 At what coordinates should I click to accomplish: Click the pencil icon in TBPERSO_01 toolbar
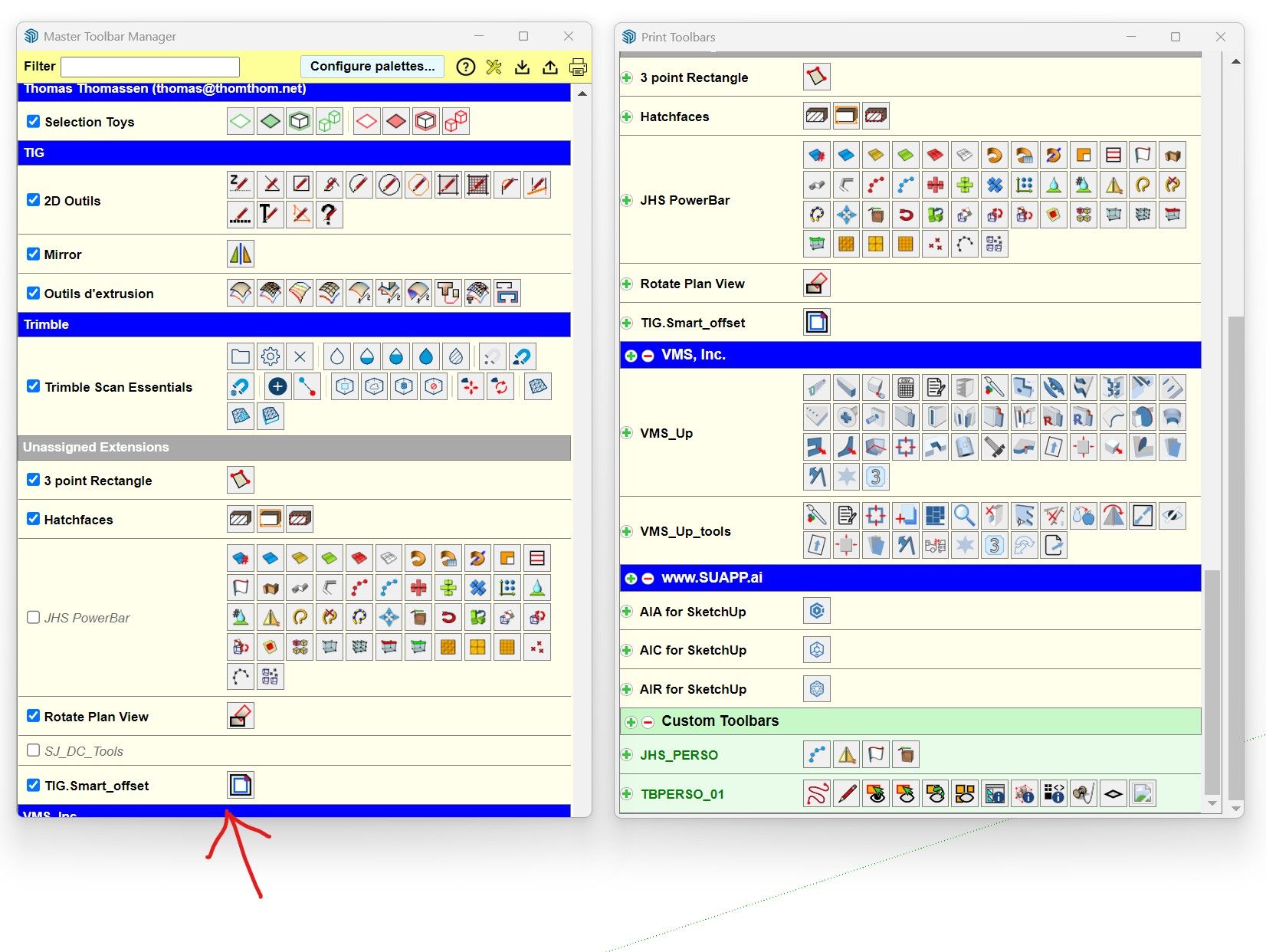(x=847, y=793)
